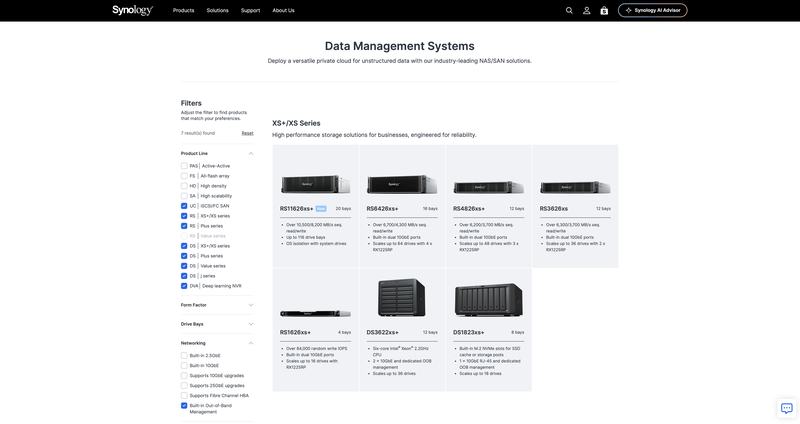Open the RS11626xs+ product image

pyautogui.click(x=315, y=184)
